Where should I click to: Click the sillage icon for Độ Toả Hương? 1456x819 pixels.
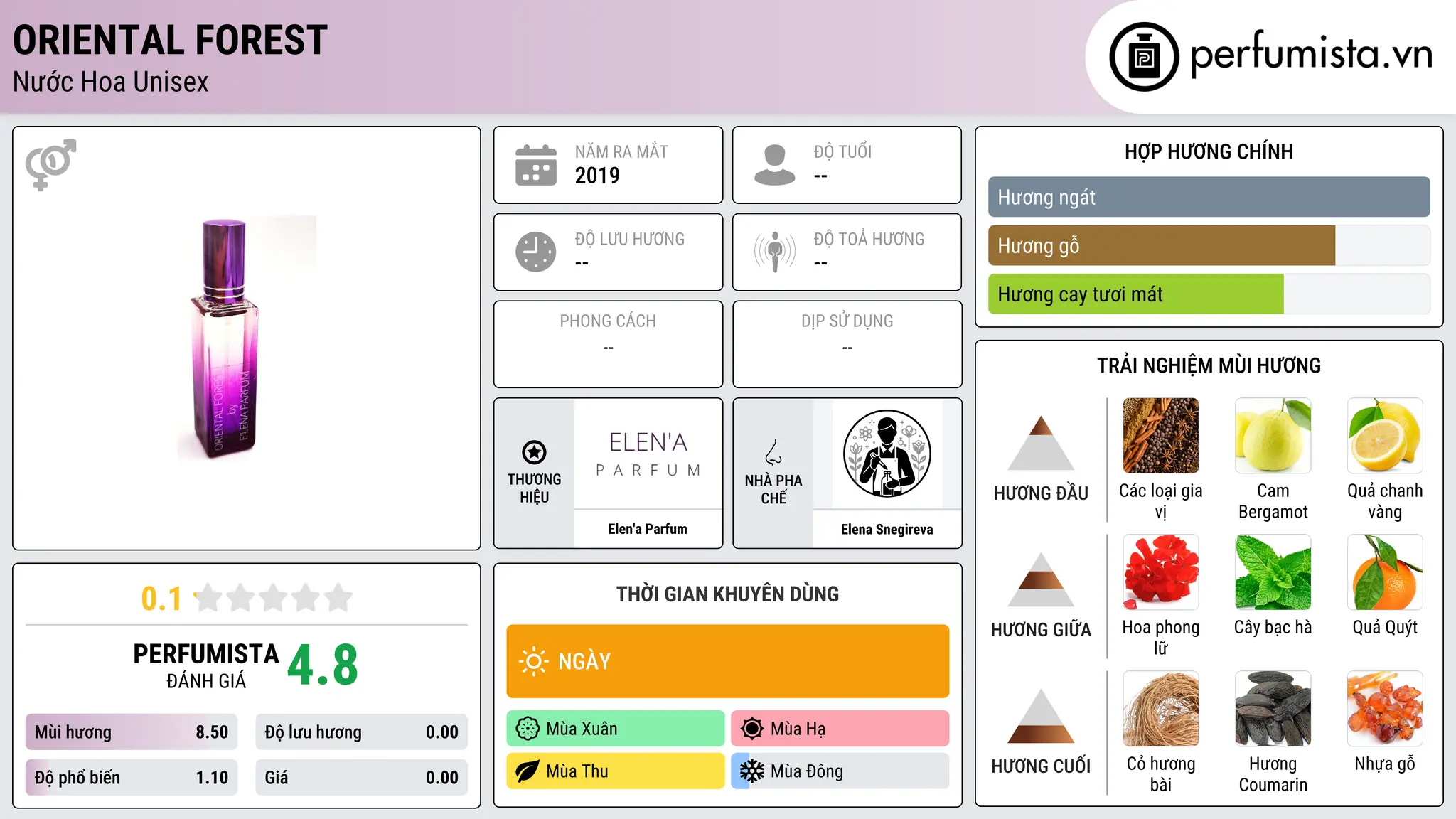(x=774, y=252)
